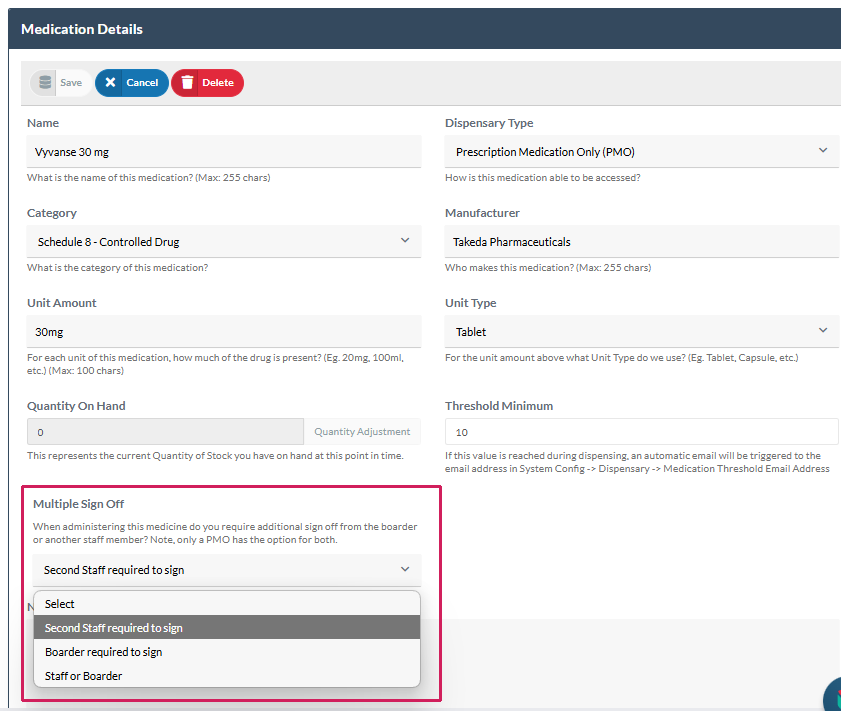
Task: Choose Boarder required to sign option
Action: (x=227, y=651)
